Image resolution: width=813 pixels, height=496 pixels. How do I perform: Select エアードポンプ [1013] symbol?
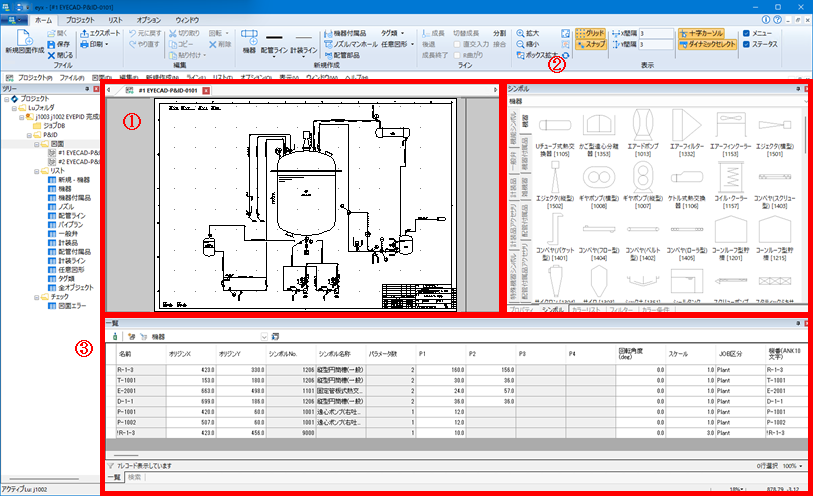[x=642, y=133]
